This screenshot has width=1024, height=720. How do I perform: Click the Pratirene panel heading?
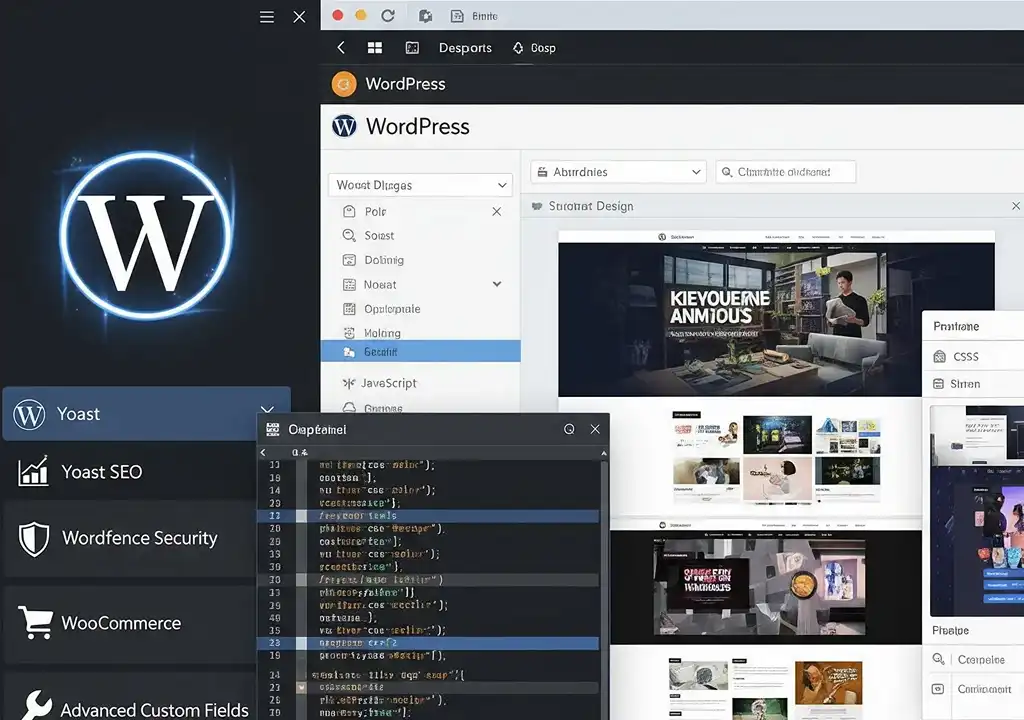tap(956, 326)
